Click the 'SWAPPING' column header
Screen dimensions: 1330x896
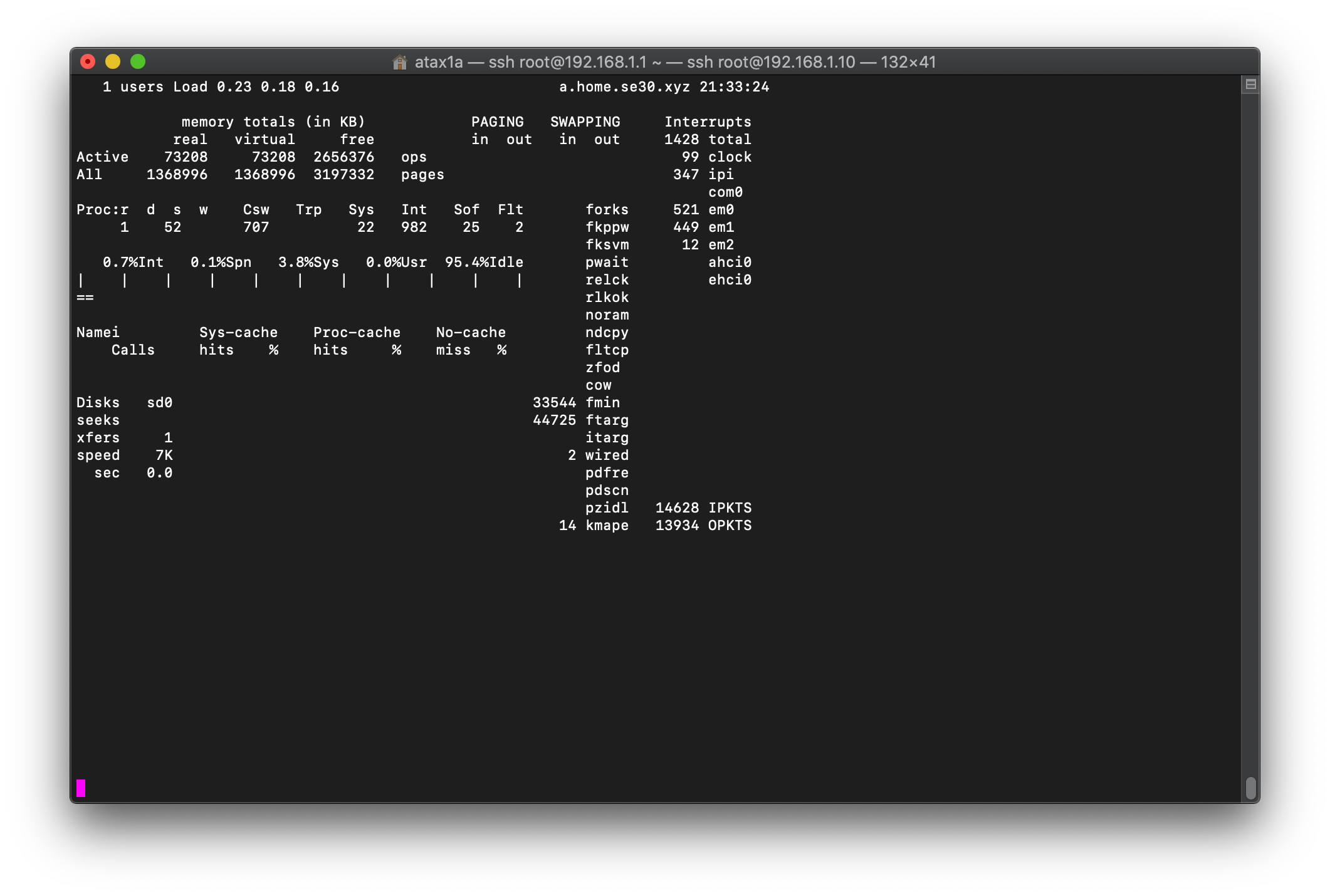(x=585, y=122)
